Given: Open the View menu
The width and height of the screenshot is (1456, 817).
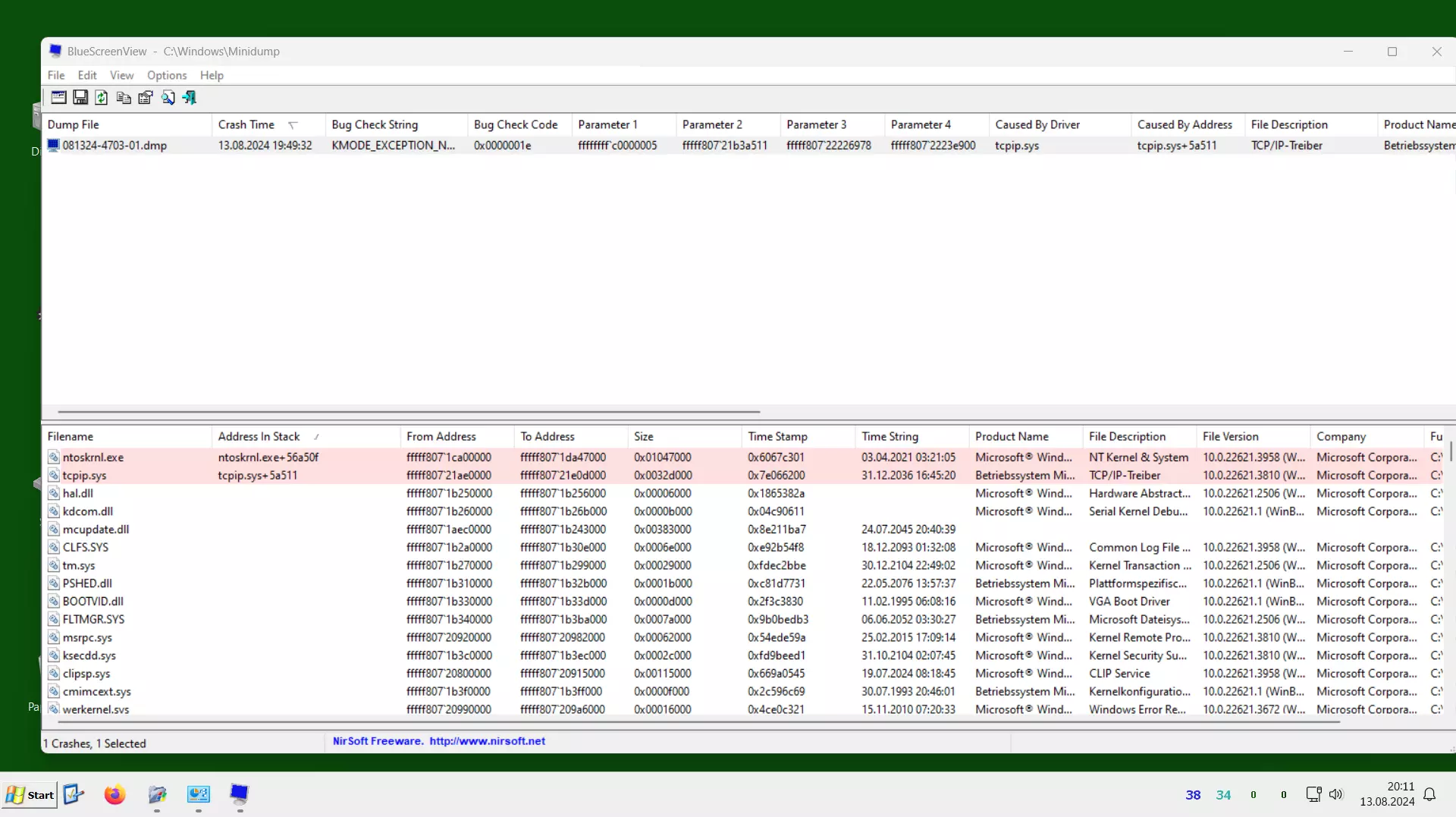Looking at the screenshot, I should click(x=121, y=75).
